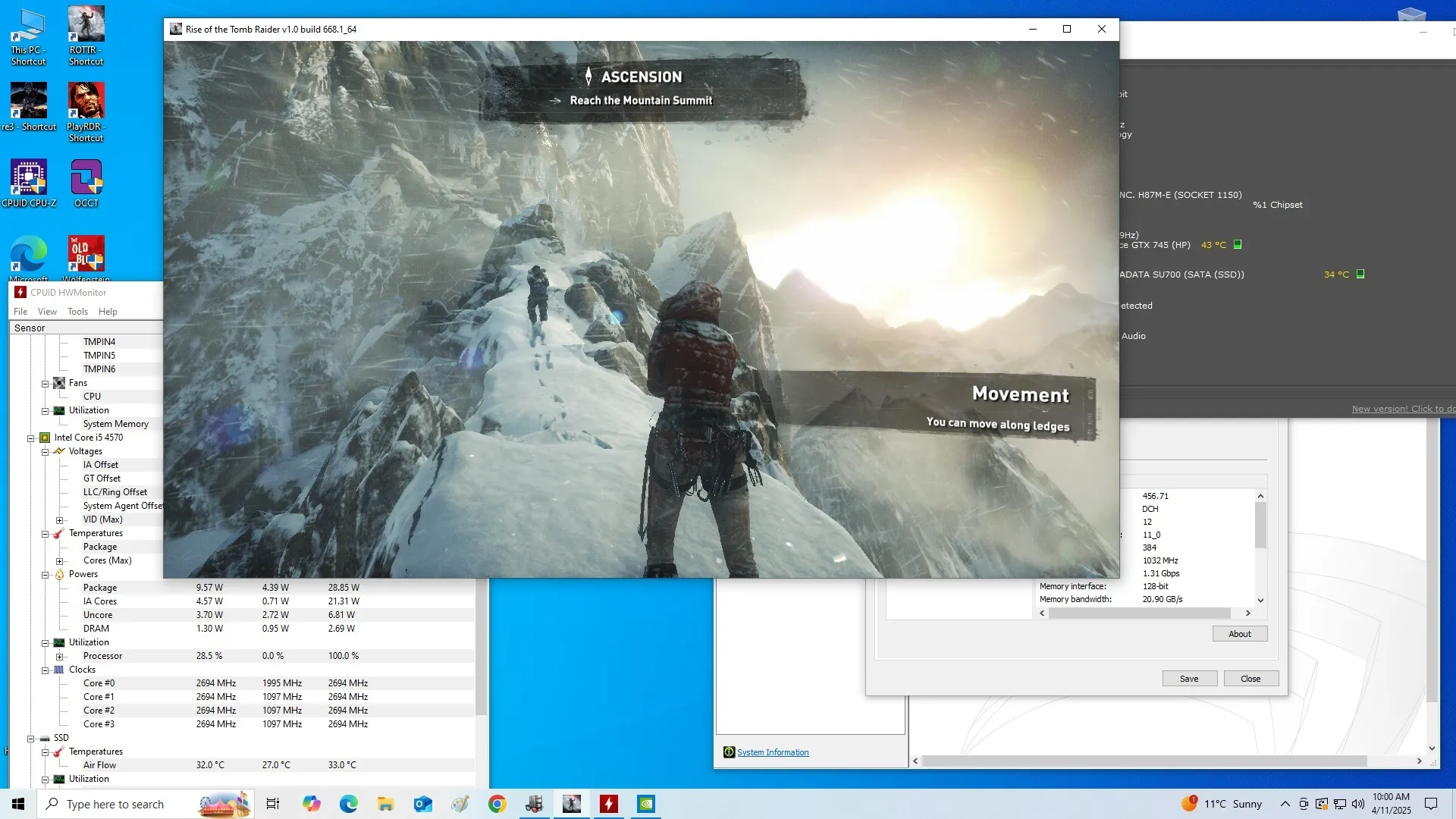Open the ROTTR shortcut desktop icon

coord(86,36)
